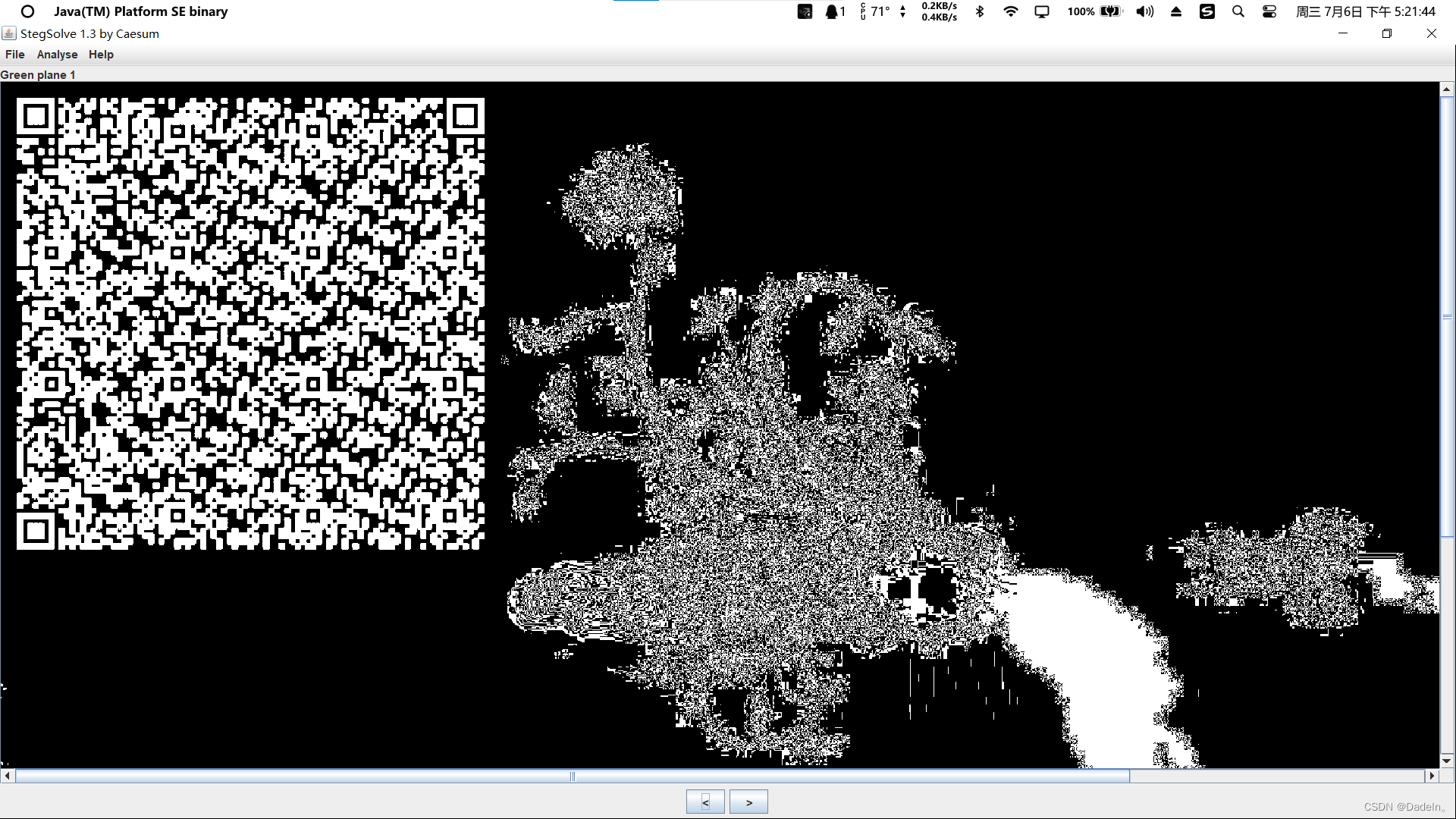This screenshot has width=1456, height=819.
Task: Click the Sogou input method icon
Action: 1207,11
